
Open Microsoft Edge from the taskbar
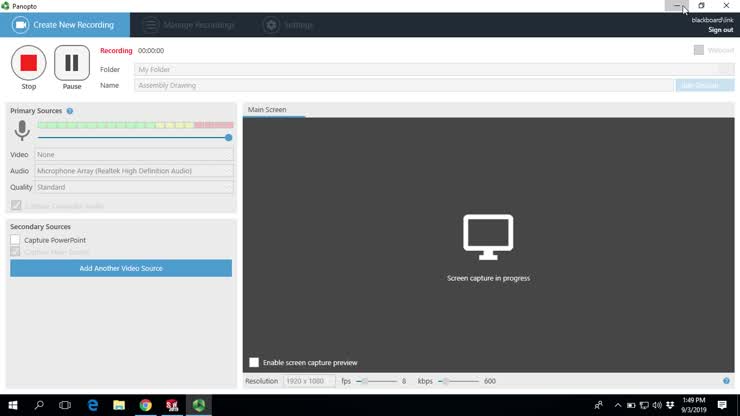pos(92,405)
